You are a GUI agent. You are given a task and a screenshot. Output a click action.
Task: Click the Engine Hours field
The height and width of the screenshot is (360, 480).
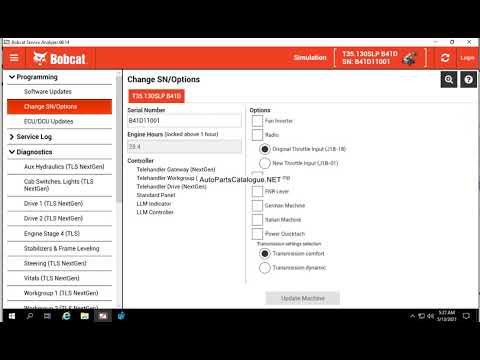[184, 147]
